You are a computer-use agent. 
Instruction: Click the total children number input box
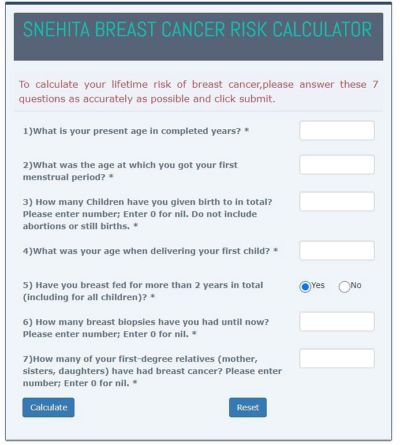(x=337, y=201)
